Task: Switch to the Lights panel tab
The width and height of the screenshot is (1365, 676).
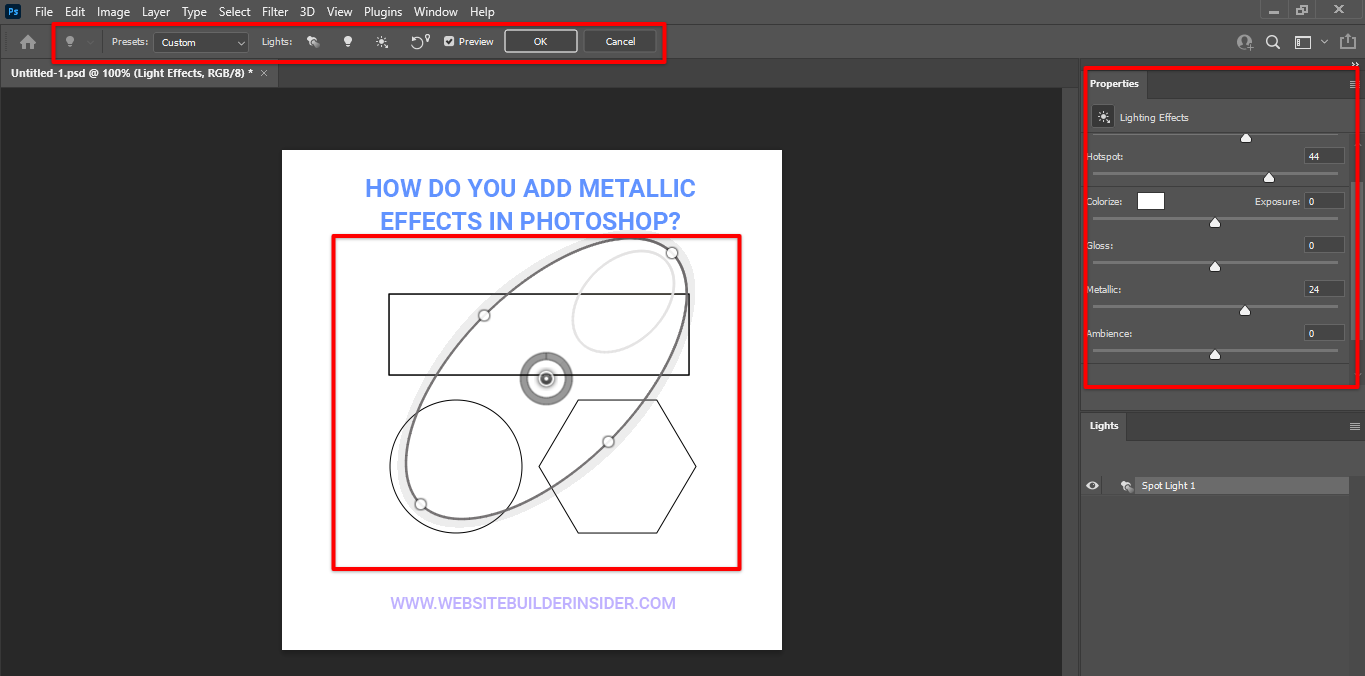Action: pyautogui.click(x=1103, y=426)
